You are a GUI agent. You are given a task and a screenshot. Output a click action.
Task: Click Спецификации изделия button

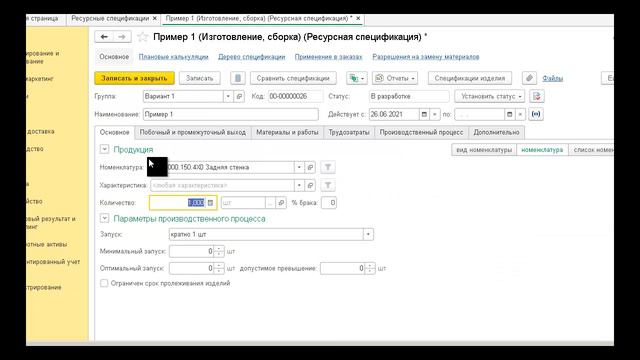pyautogui.click(x=470, y=78)
